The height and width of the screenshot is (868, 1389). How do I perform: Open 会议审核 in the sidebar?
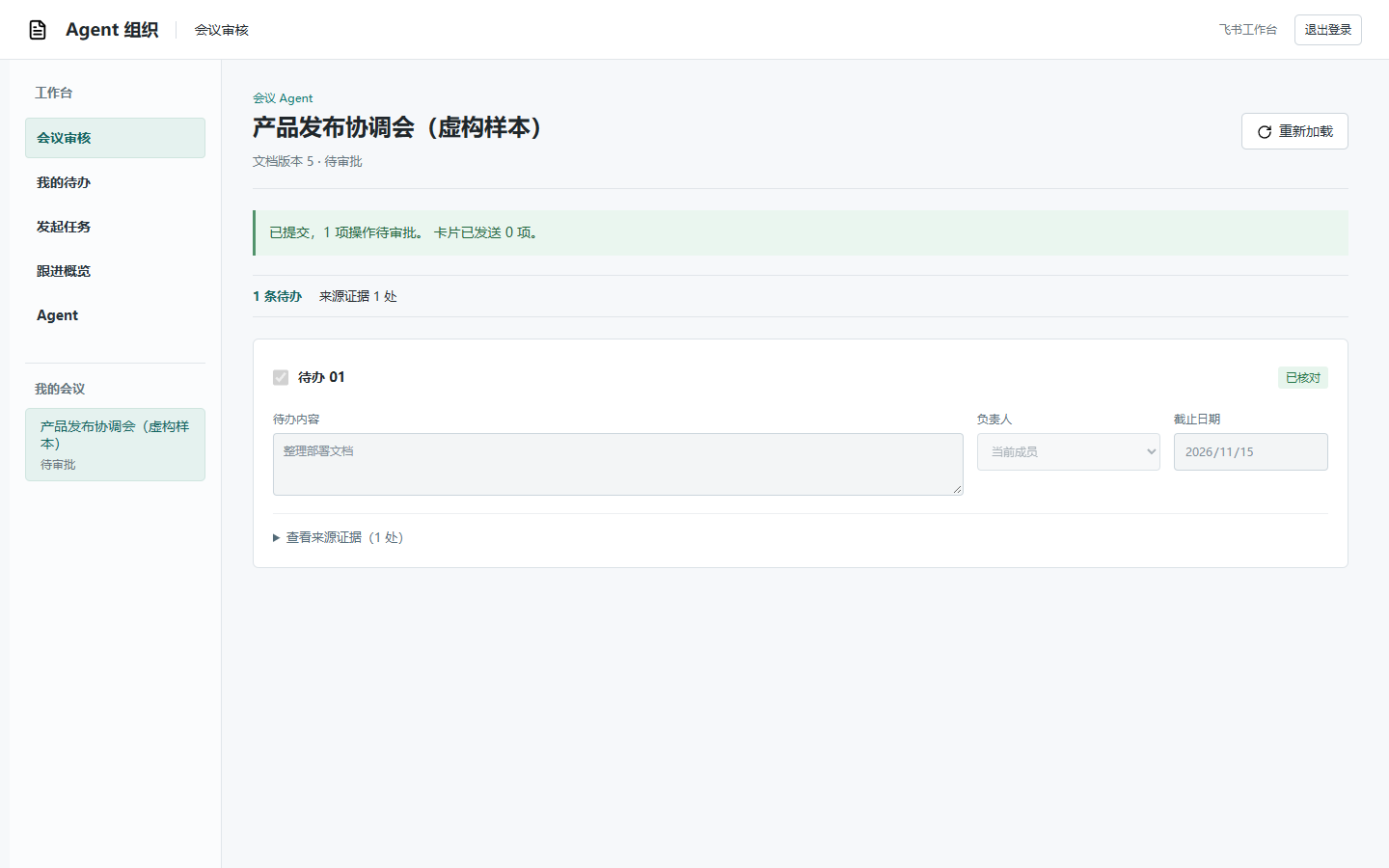click(115, 138)
